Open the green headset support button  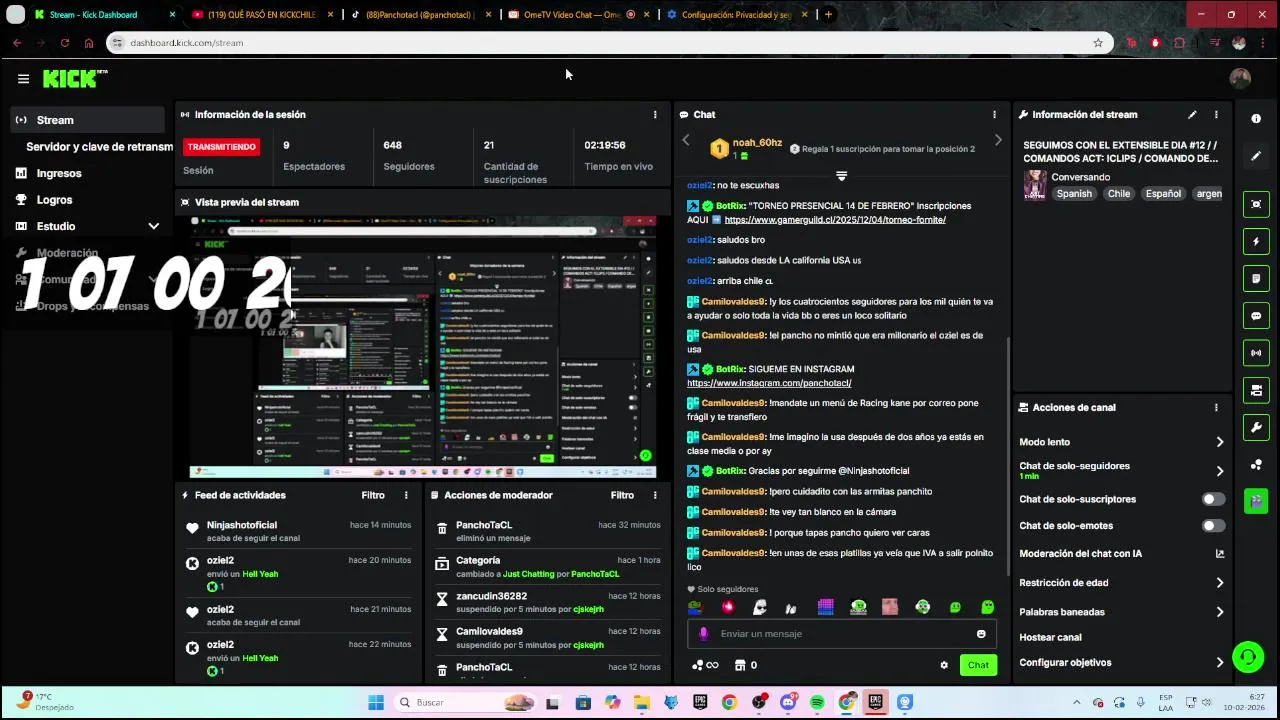1247,657
